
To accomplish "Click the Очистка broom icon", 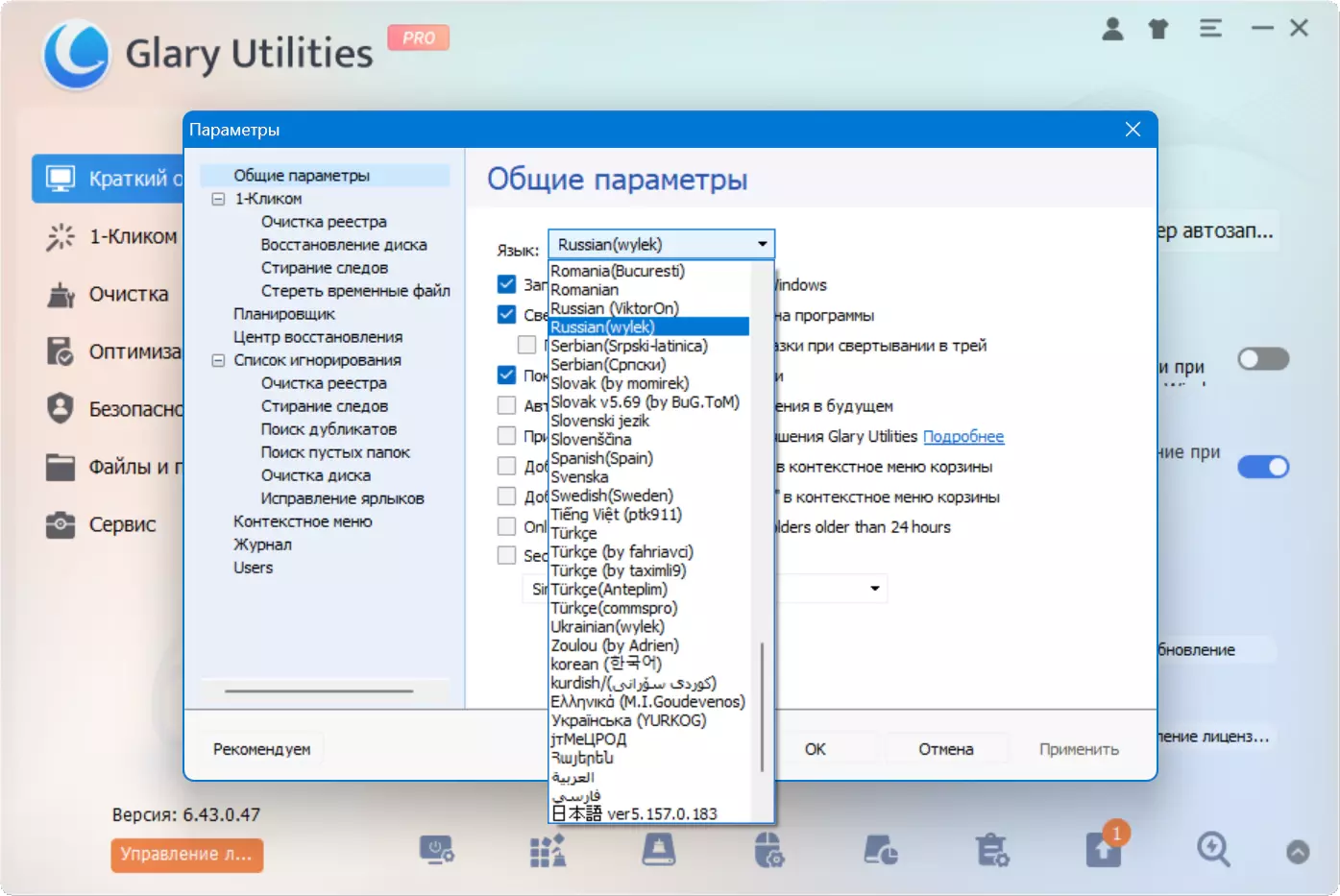I will [61, 294].
